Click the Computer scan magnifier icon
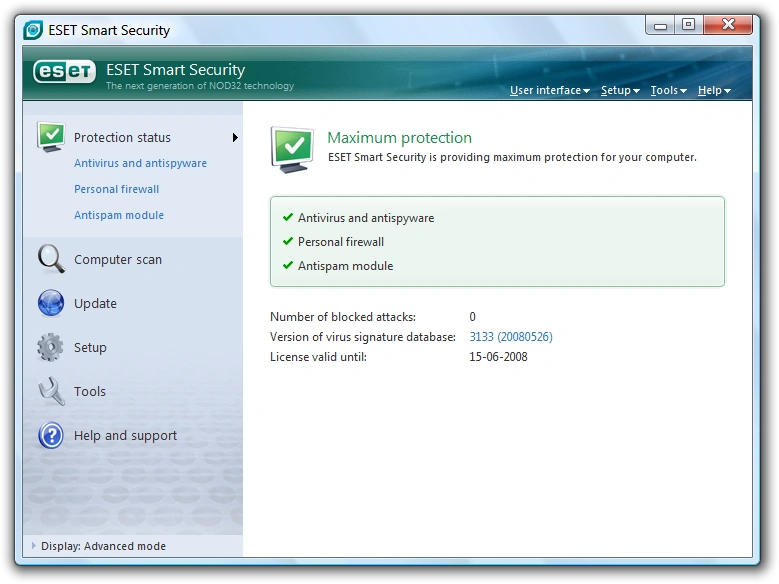The image size is (779, 584). [51, 259]
